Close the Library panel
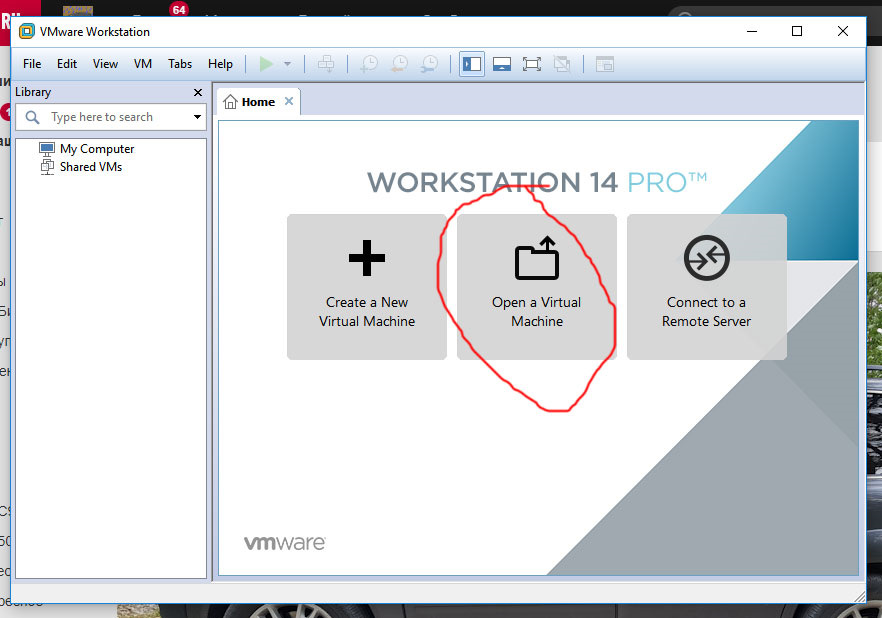Viewport: 882px width, 618px height. click(198, 92)
